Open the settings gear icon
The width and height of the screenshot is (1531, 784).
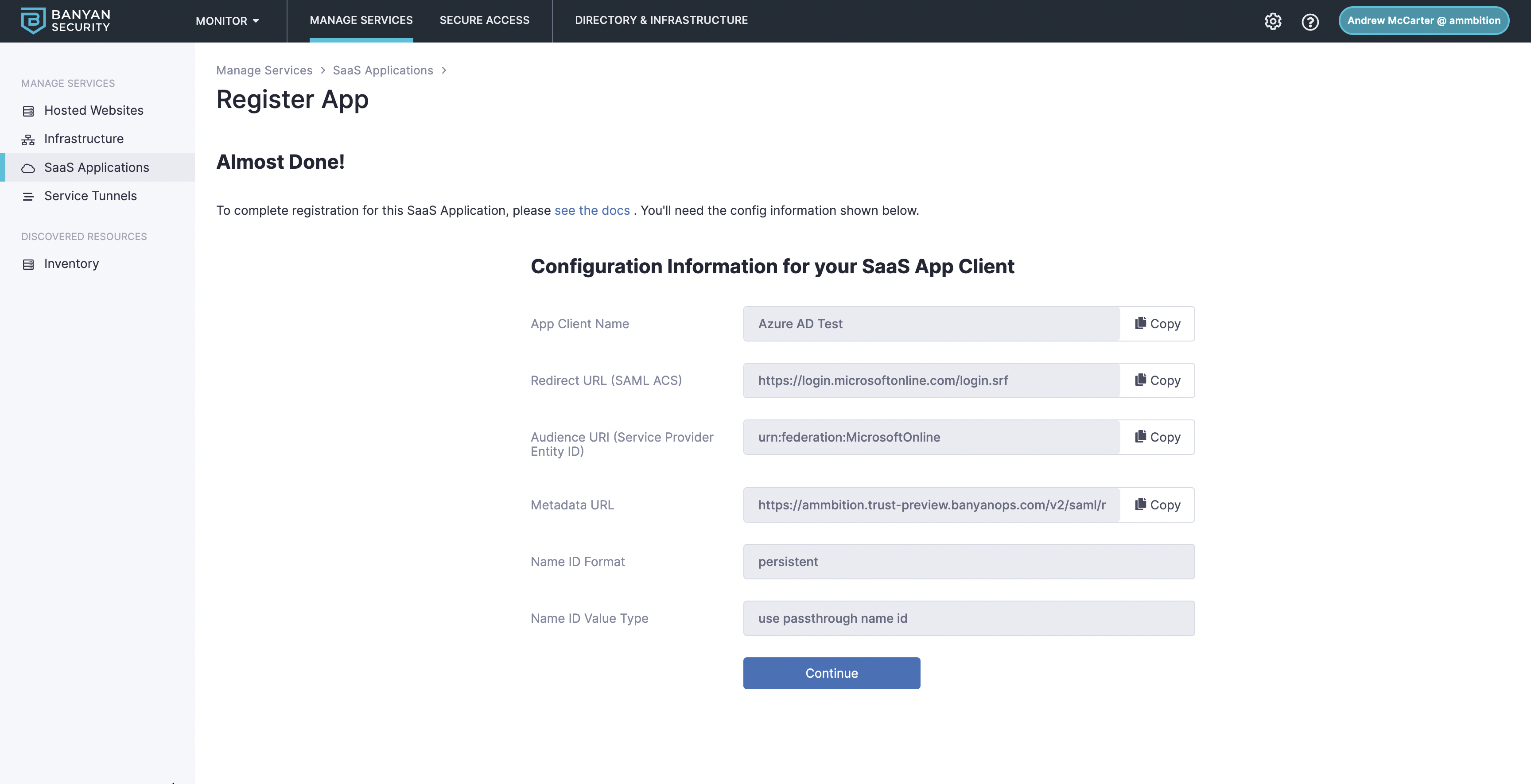(x=1272, y=21)
